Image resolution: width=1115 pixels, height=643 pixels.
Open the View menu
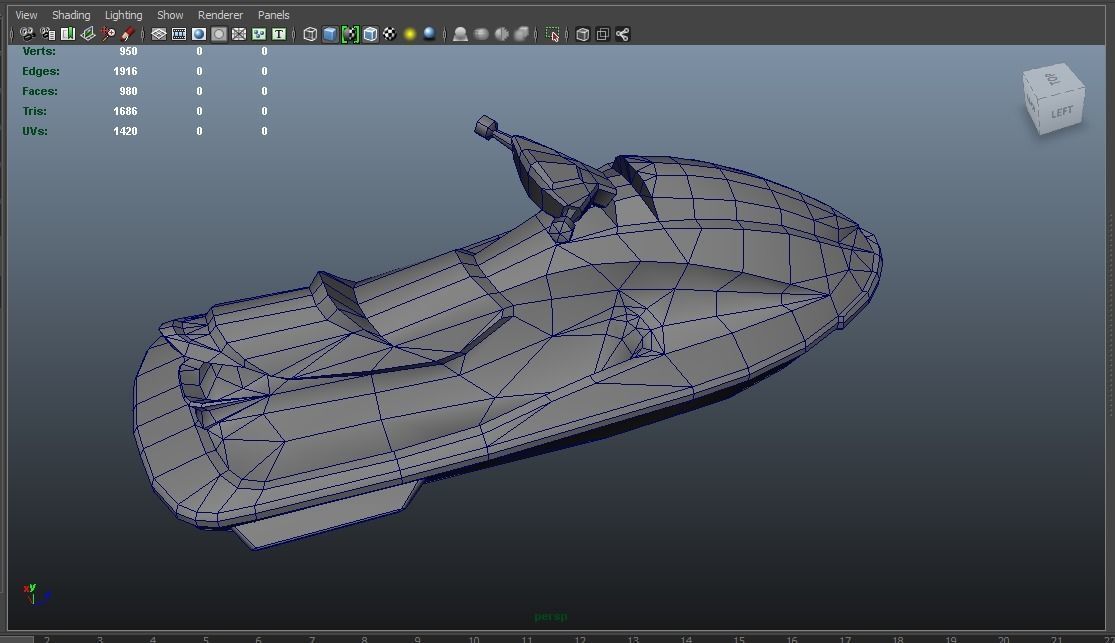(x=26, y=15)
